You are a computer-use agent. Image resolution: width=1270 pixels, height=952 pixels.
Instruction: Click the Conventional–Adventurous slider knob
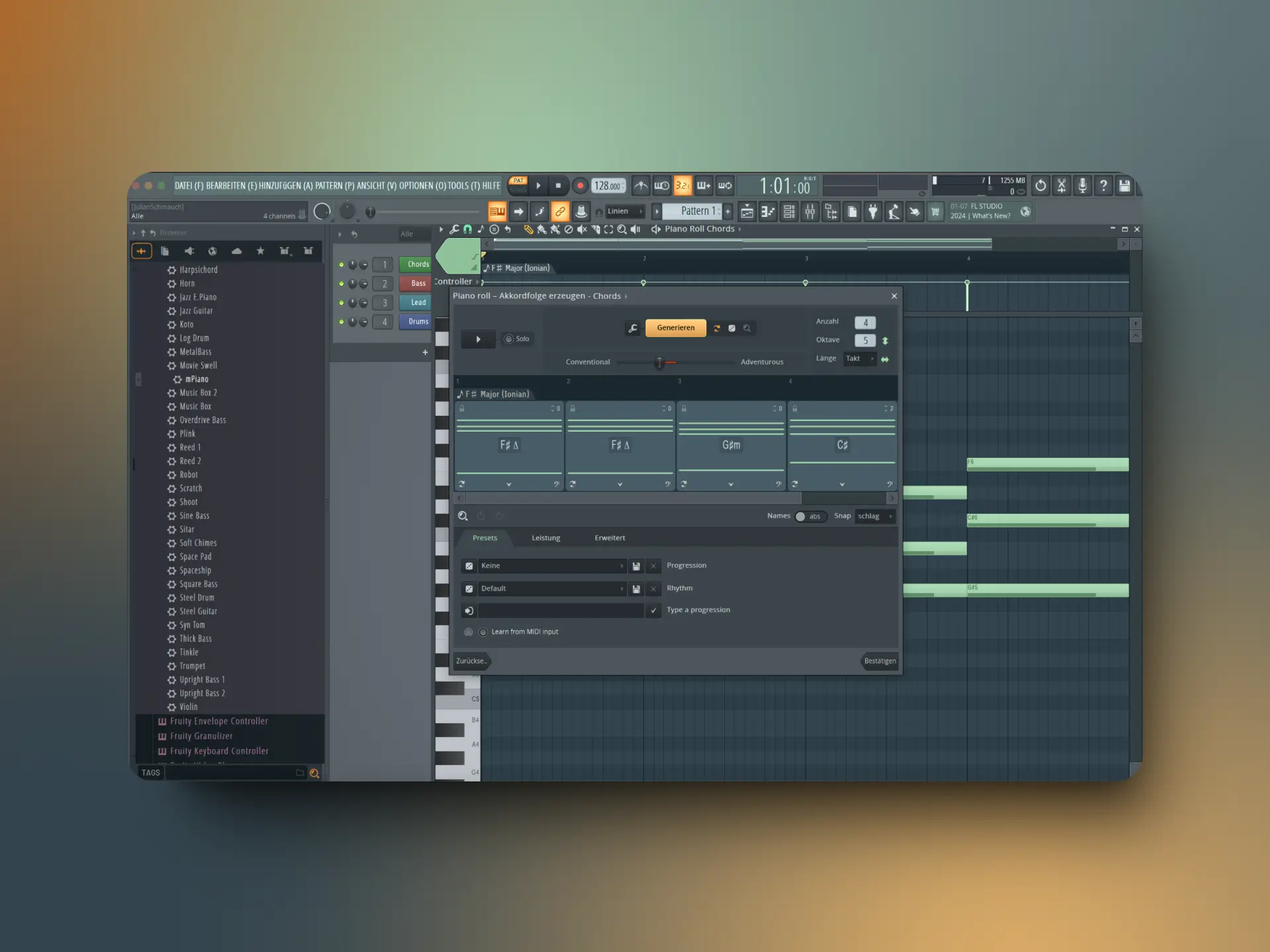tap(659, 362)
